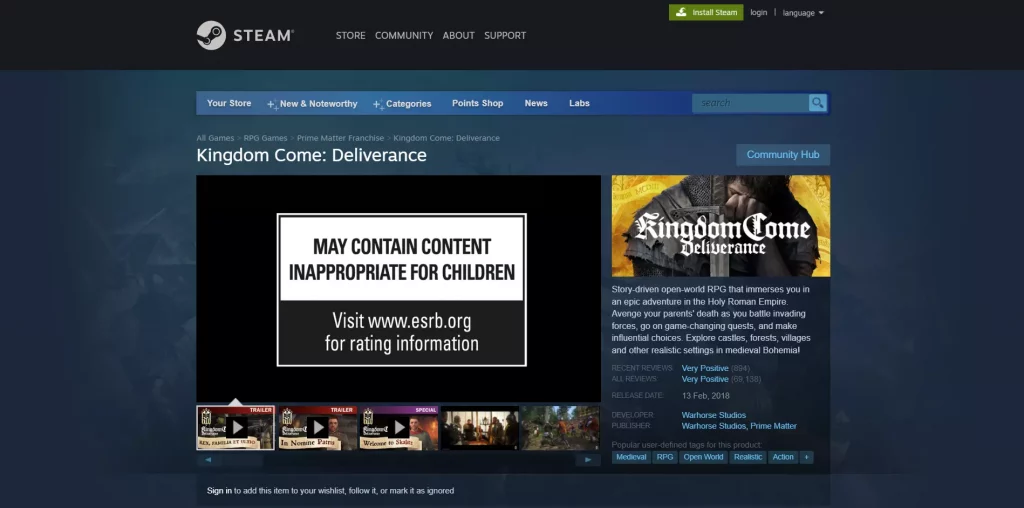Click the release date 13 Feb, 2018
1024x508 pixels.
[x=706, y=396]
